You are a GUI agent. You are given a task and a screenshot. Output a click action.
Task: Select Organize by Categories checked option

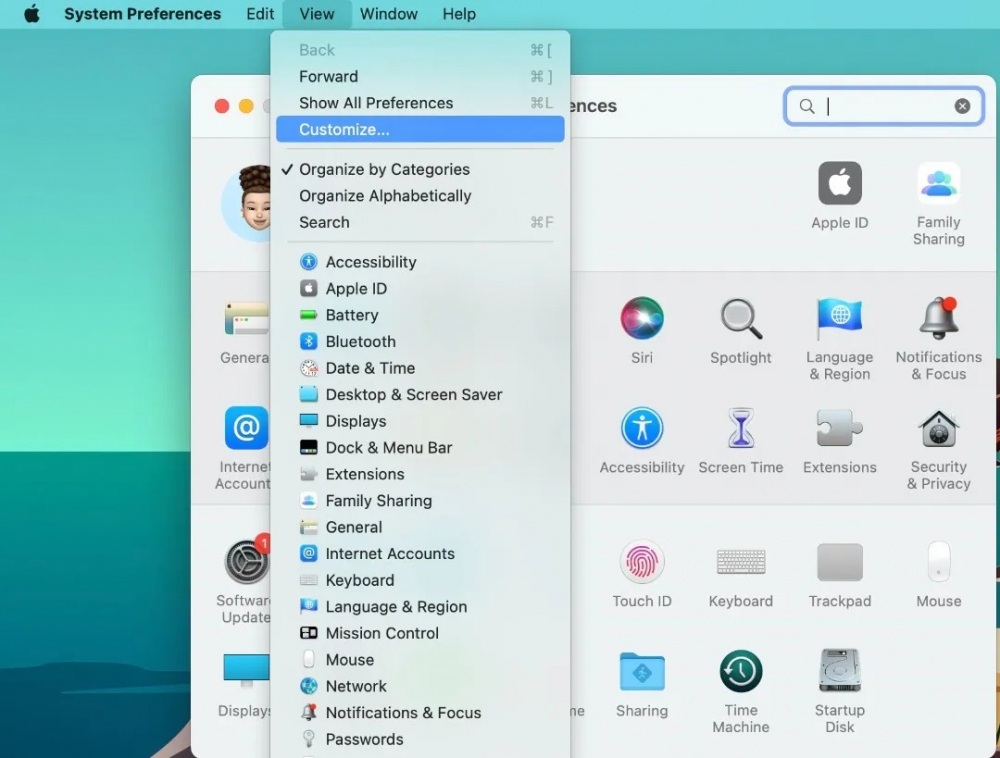click(x=384, y=170)
